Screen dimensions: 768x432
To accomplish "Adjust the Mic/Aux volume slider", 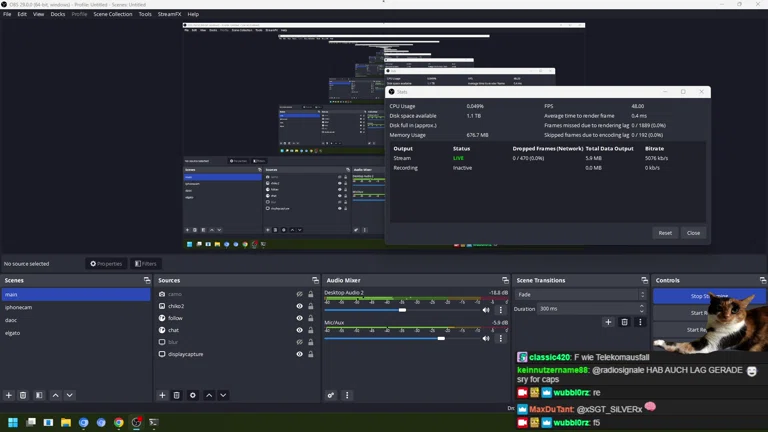I will [441, 338].
